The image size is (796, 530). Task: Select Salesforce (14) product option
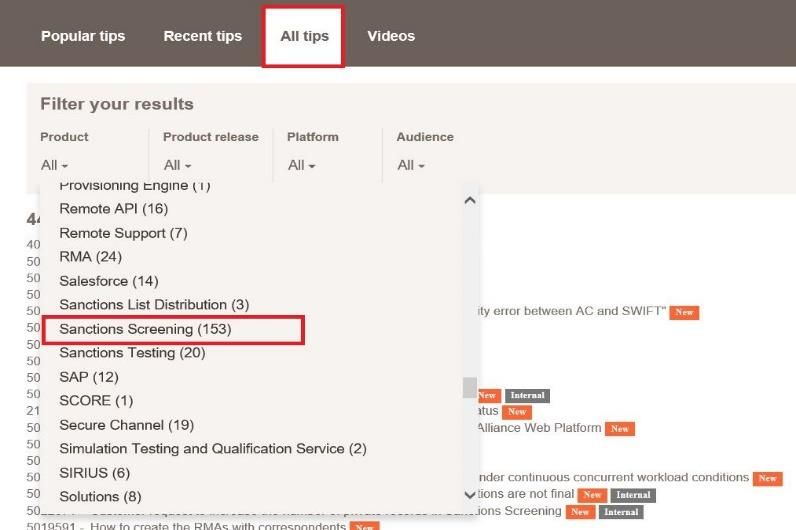click(x=109, y=281)
